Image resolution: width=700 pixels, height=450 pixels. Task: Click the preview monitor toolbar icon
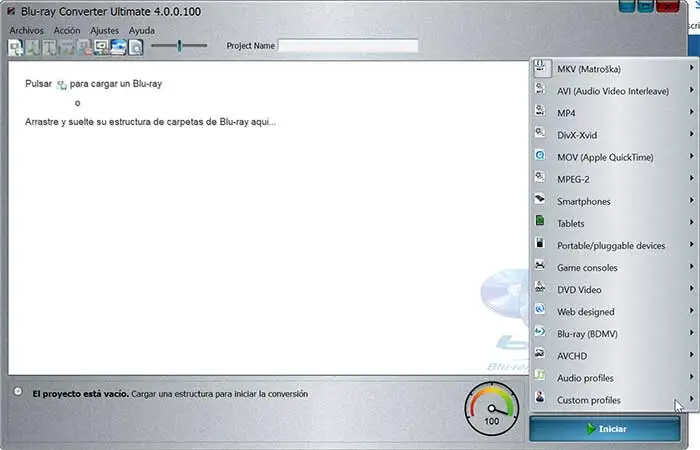coord(101,47)
